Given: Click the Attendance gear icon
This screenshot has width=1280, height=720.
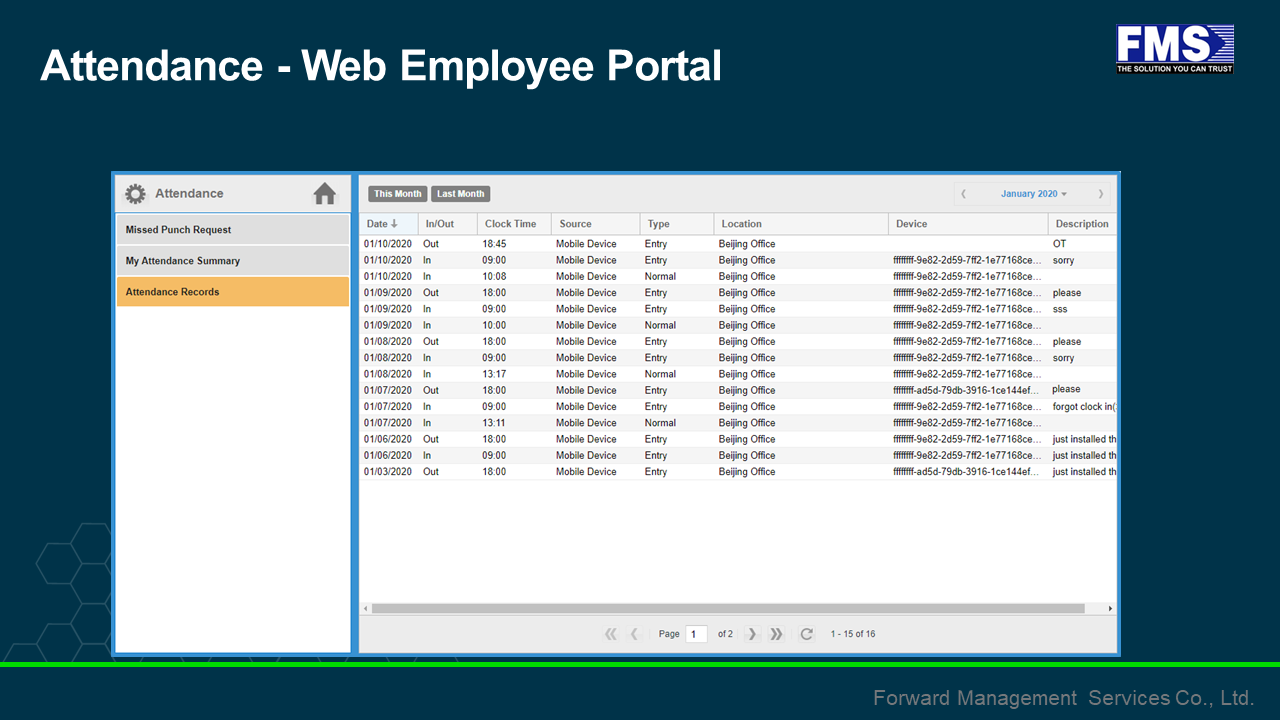Looking at the screenshot, I should coord(135,194).
